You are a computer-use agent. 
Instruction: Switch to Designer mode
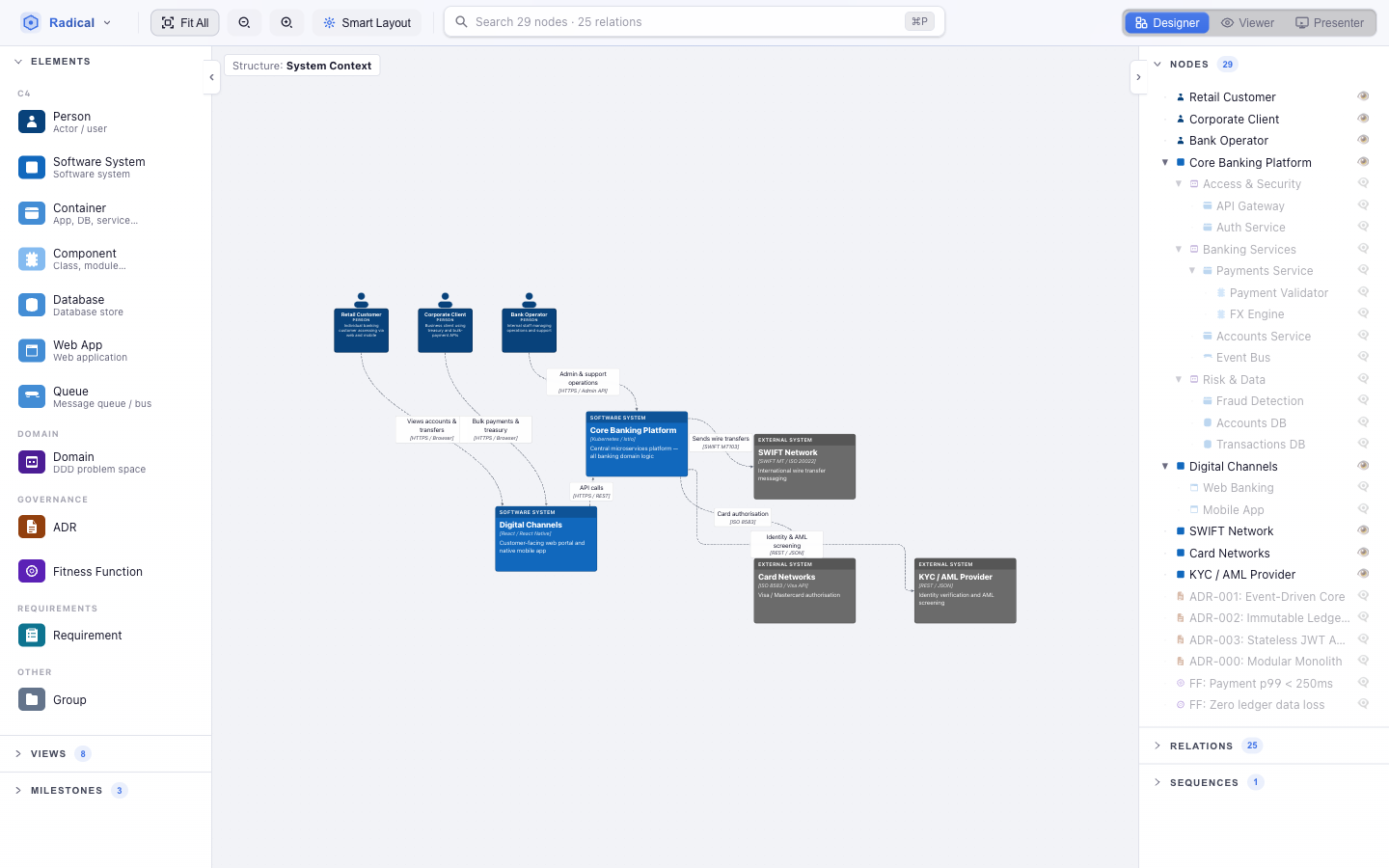pyautogui.click(x=1167, y=22)
